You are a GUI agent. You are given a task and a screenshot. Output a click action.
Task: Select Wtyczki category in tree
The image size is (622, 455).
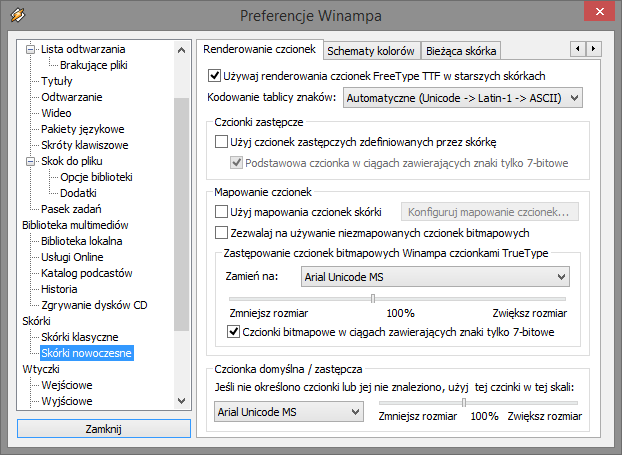coord(41,369)
